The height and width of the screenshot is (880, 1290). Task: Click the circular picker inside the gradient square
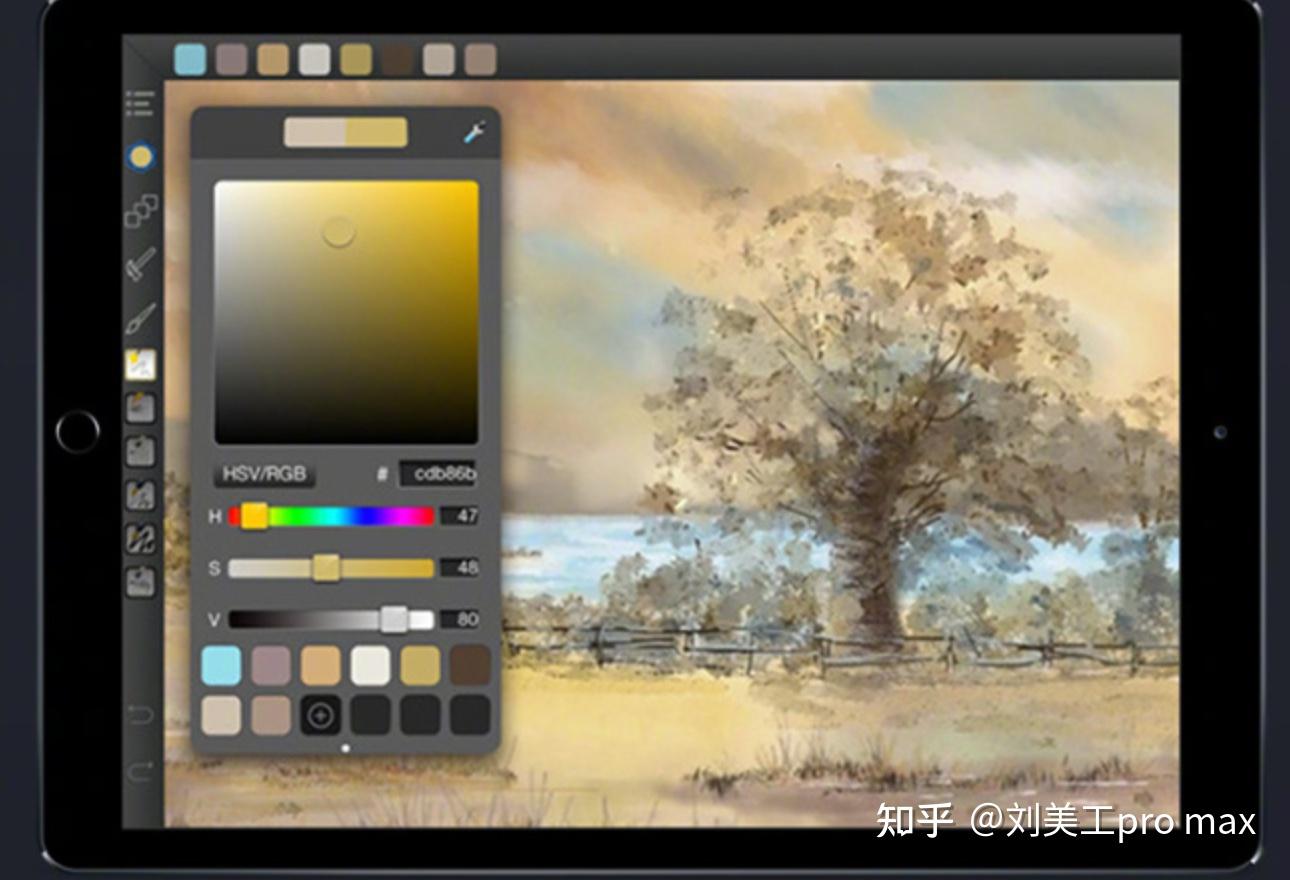tap(338, 233)
